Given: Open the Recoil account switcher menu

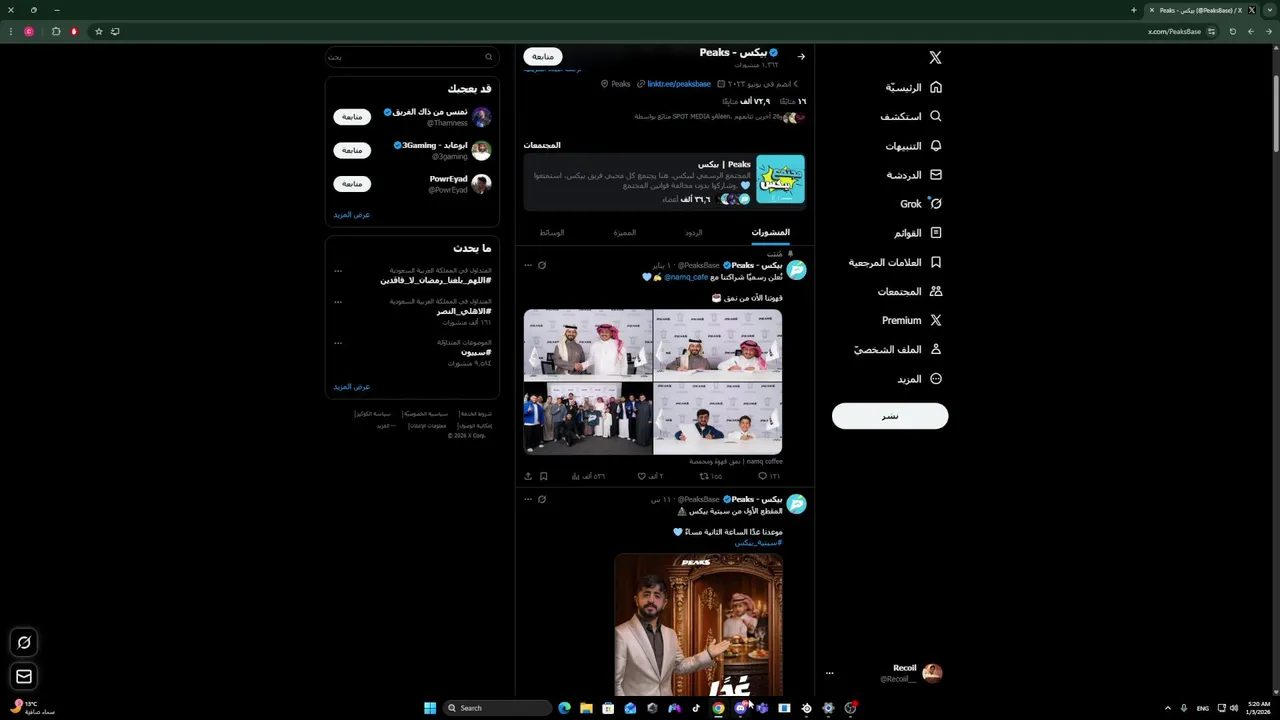Looking at the screenshot, I should (886, 673).
